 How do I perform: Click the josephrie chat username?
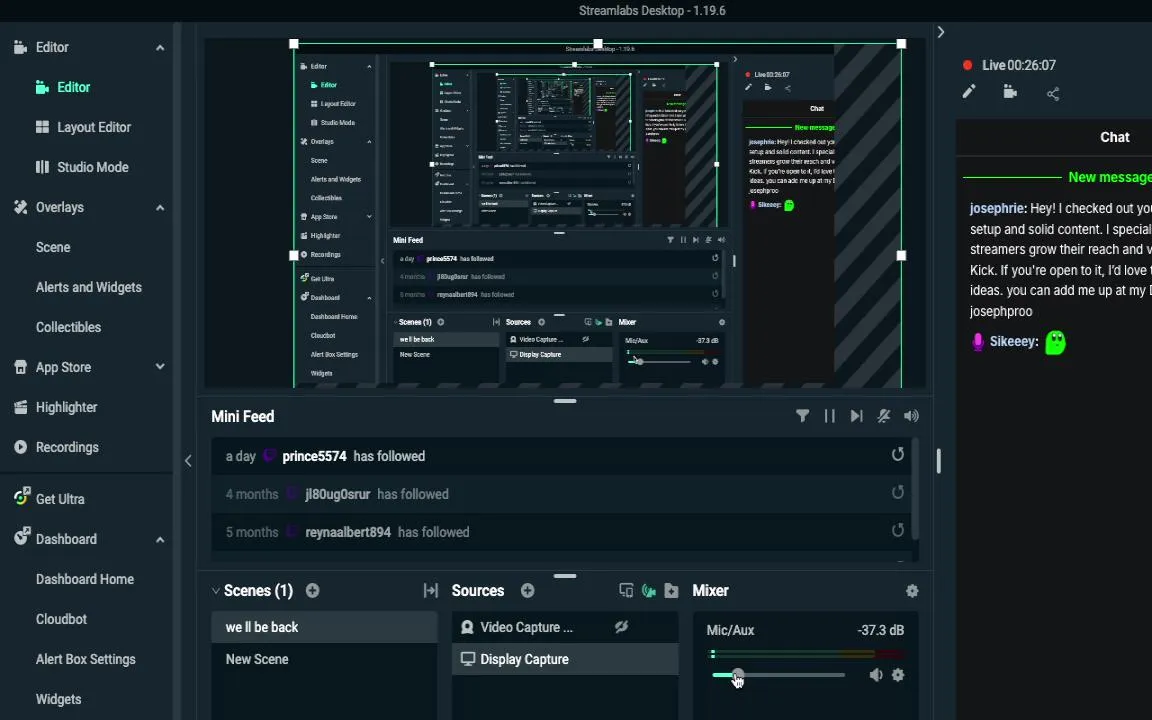coord(997,209)
